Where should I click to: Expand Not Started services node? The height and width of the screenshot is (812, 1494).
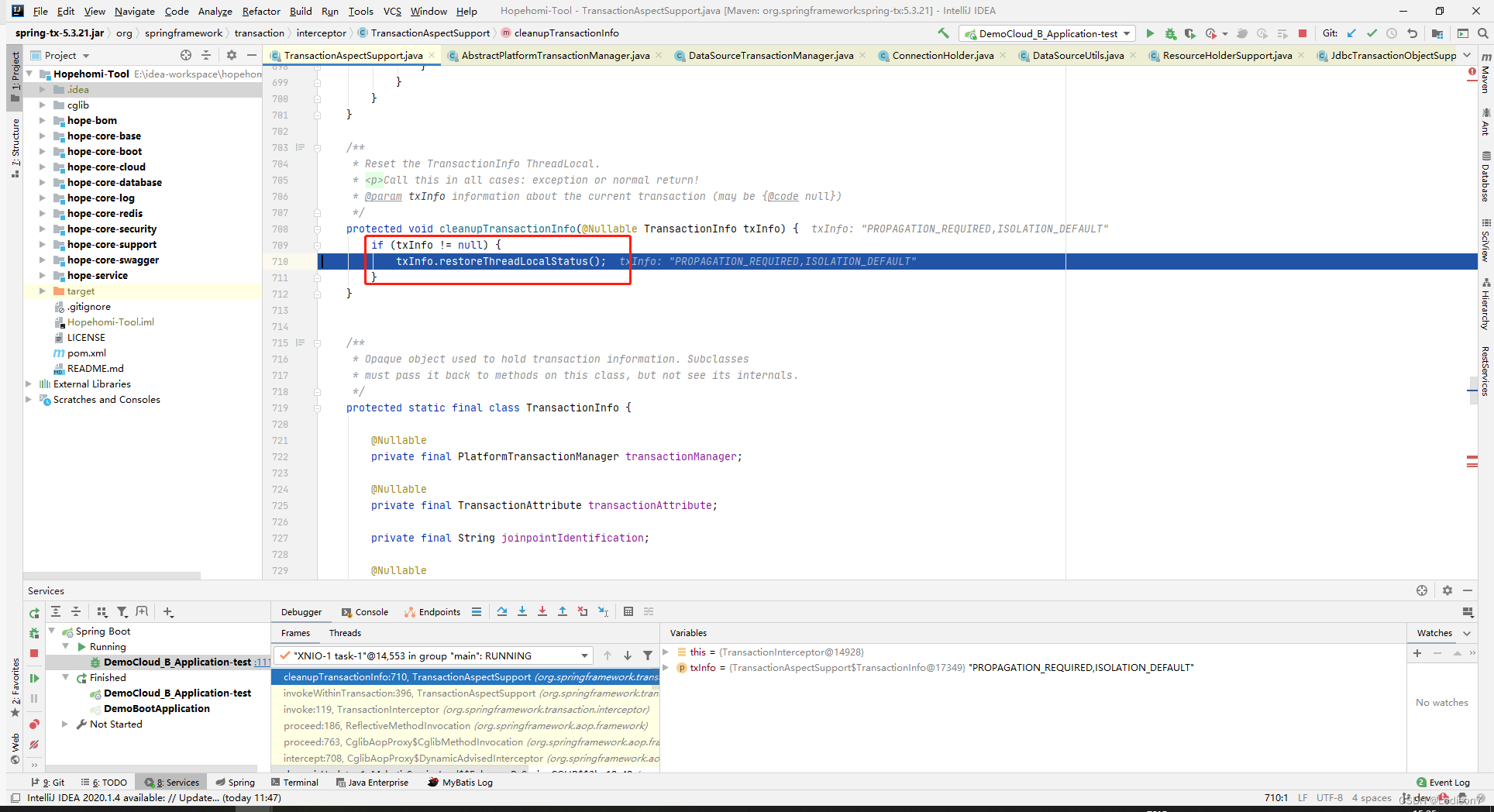pyautogui.click(x=65, y=724)
